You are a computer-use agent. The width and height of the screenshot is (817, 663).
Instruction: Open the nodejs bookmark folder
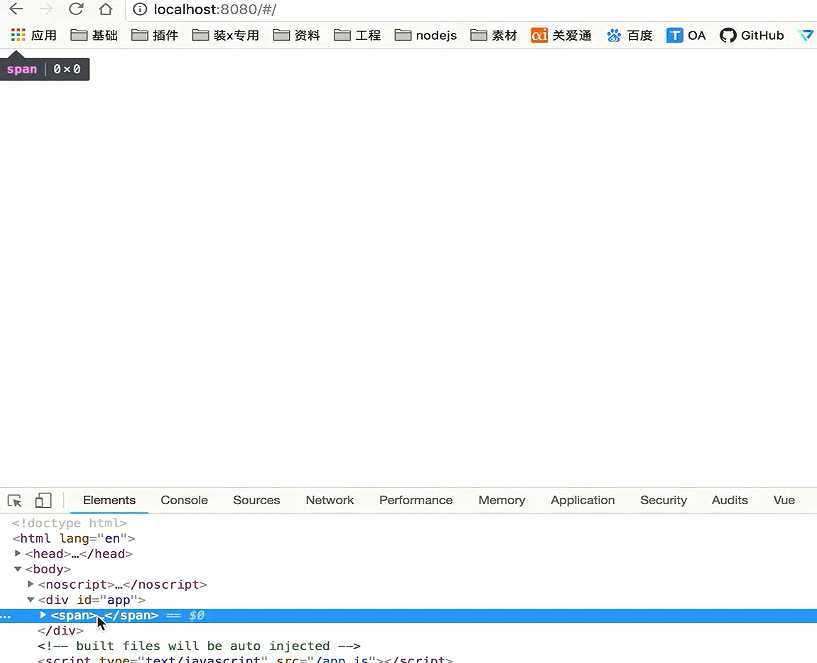[x=426, y=35]
